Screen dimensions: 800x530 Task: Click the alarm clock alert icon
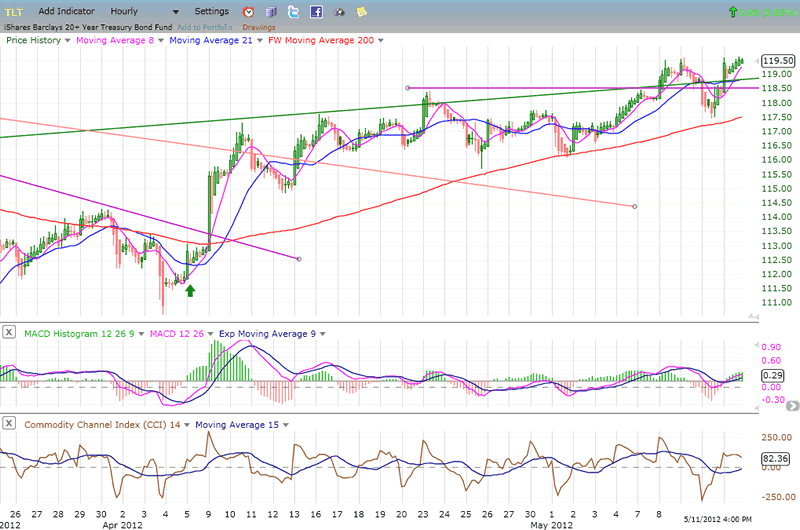point(248,11)
